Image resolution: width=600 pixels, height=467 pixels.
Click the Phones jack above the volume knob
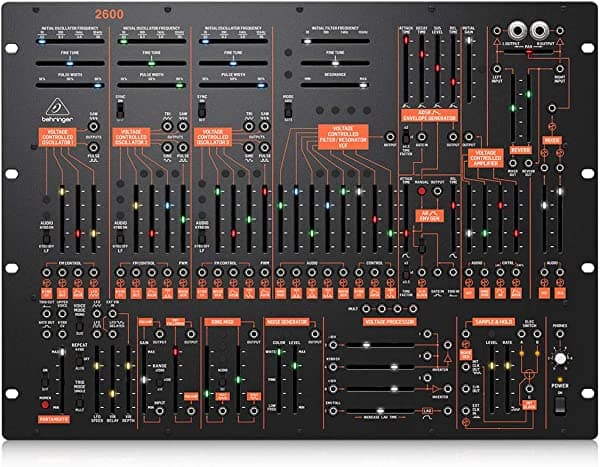(559, 334)
